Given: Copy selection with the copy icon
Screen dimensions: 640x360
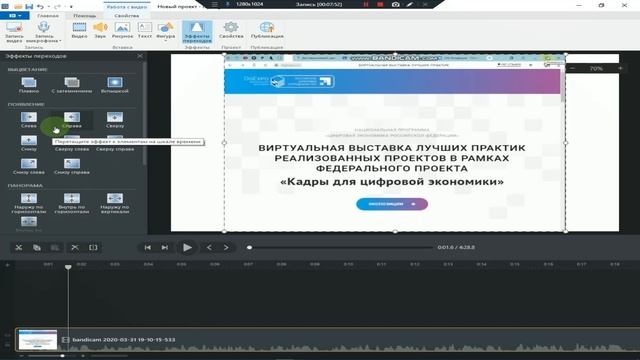Looking at the screenshot, I should (37, 247).
